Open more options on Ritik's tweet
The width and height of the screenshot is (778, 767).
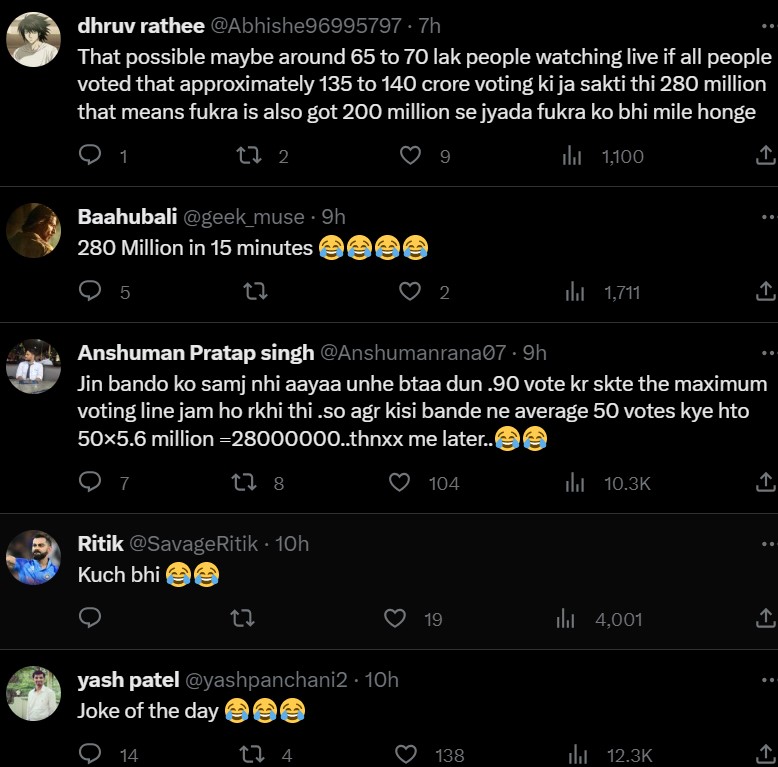(768, 544)
